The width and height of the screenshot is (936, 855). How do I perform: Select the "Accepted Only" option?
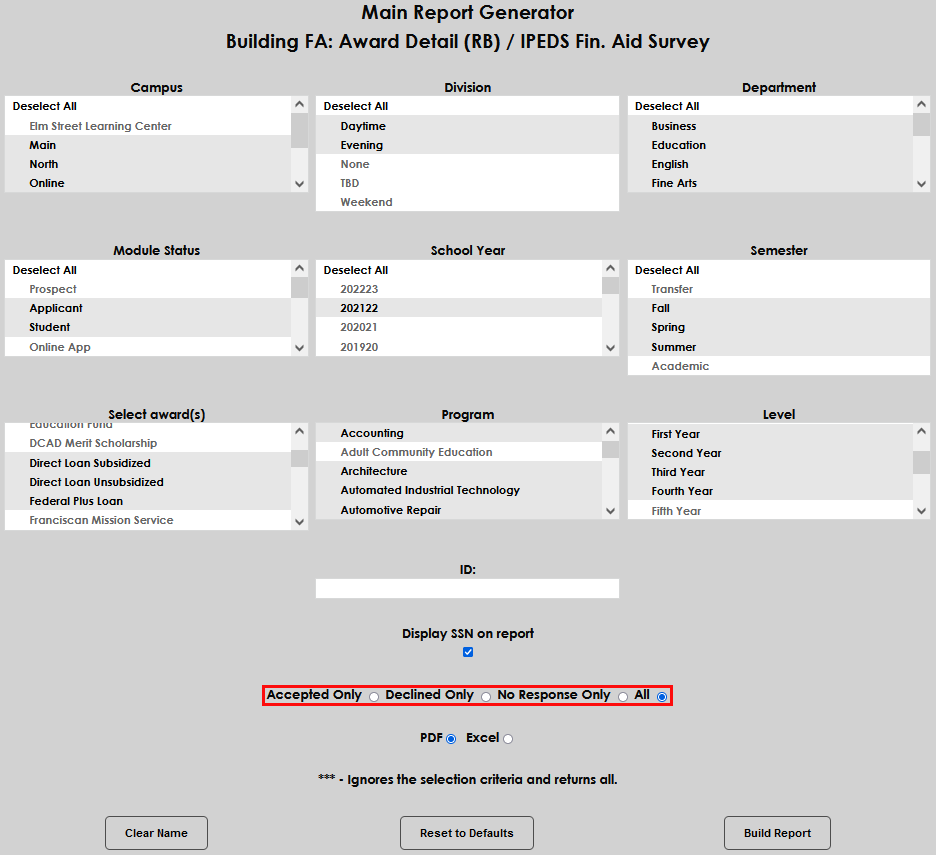(373, 696)
